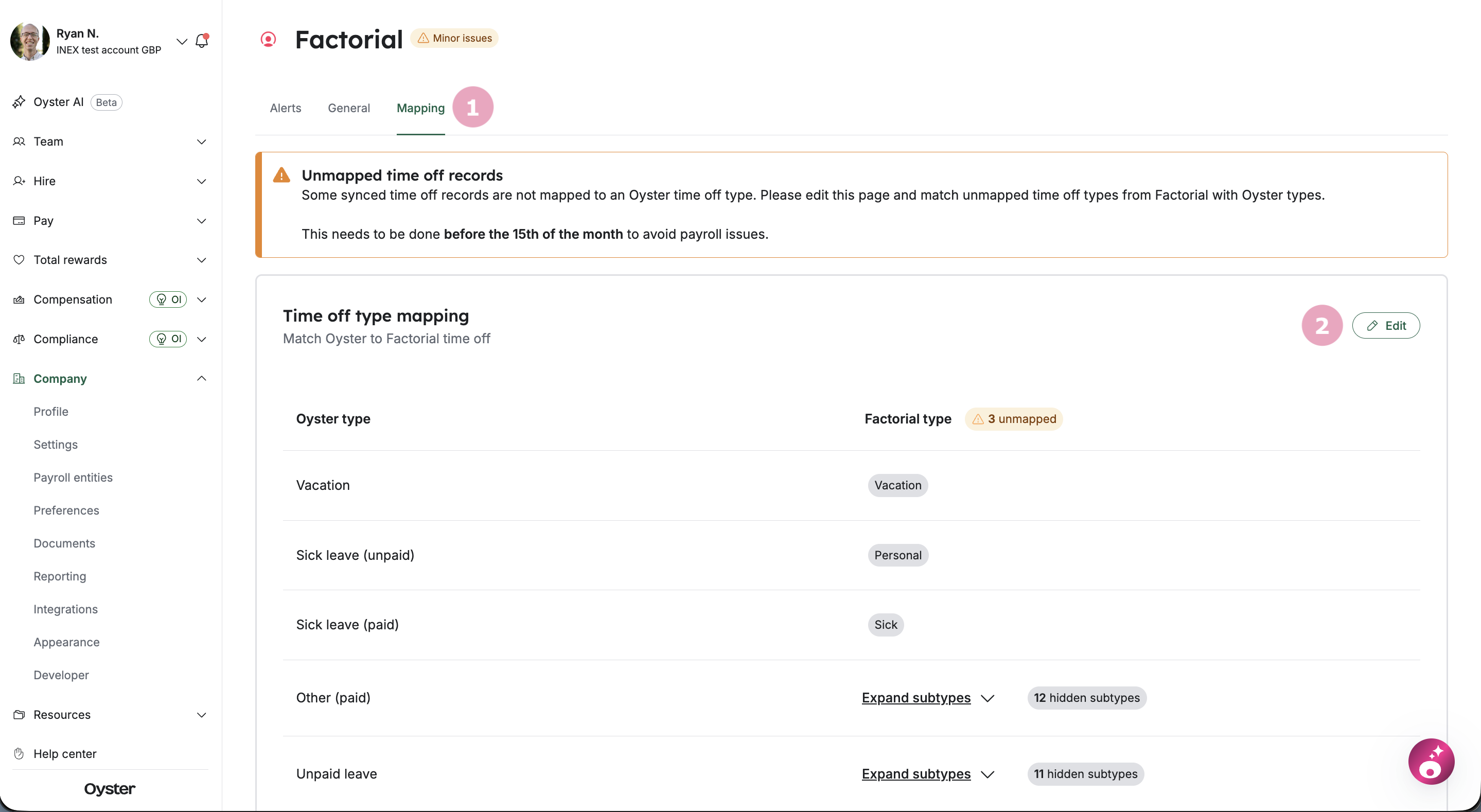Image resolution: width=1481 pixels, height=812 pixels.
Task: Open the Oyster AI menu item
Action: (59, 102)
